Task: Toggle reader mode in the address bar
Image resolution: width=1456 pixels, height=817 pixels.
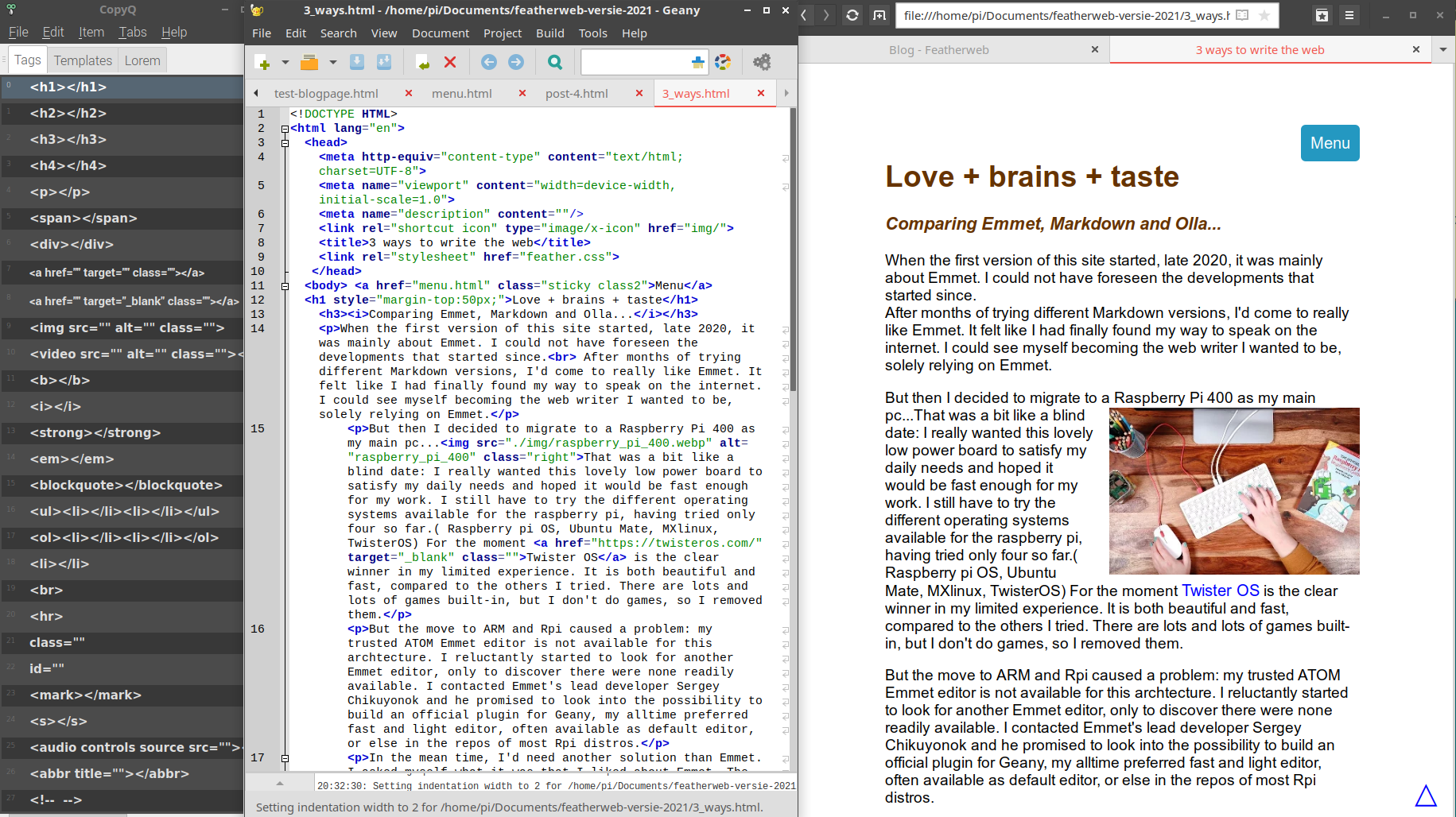Action: [x=1242, y=15]
